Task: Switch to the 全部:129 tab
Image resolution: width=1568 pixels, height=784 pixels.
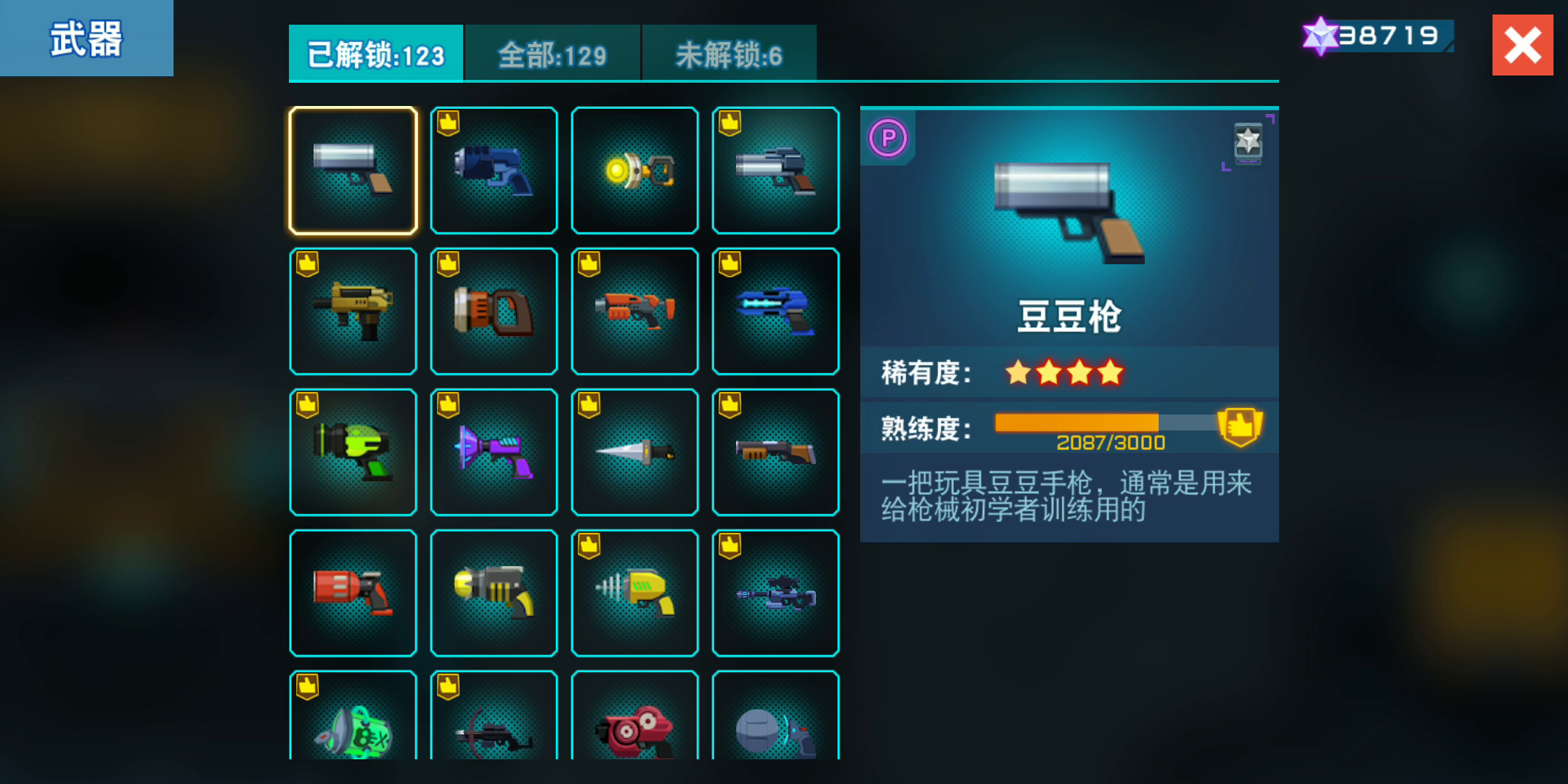Action: (552, 53)
